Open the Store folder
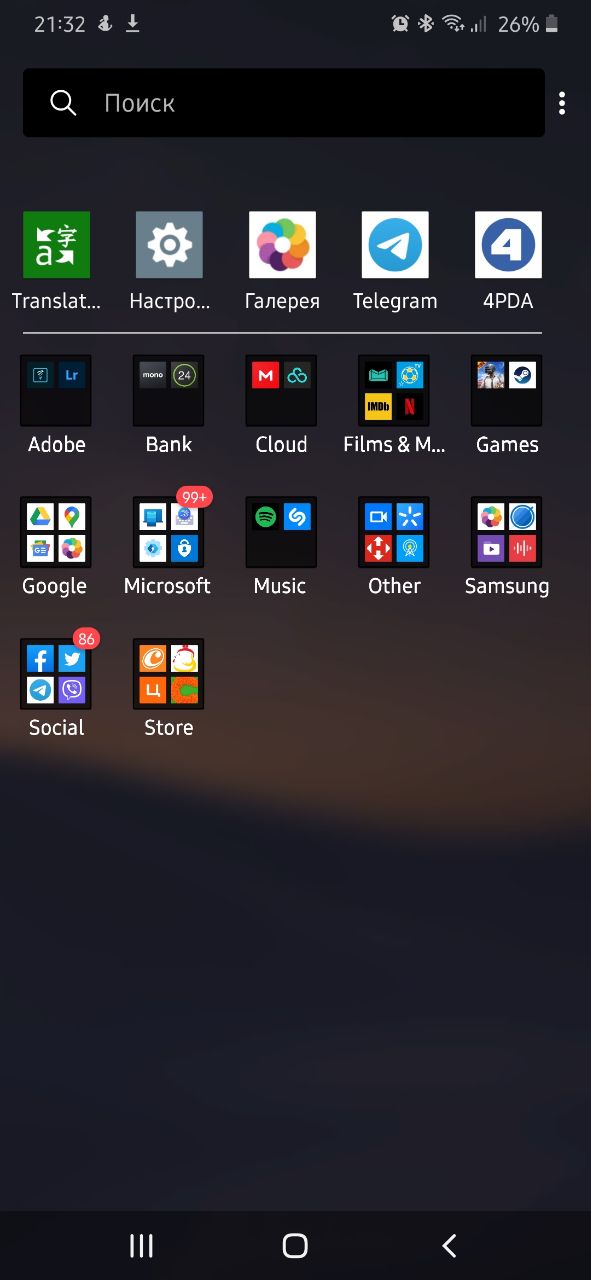Screen dimensions: 591x1280 [x=169, y=674]
